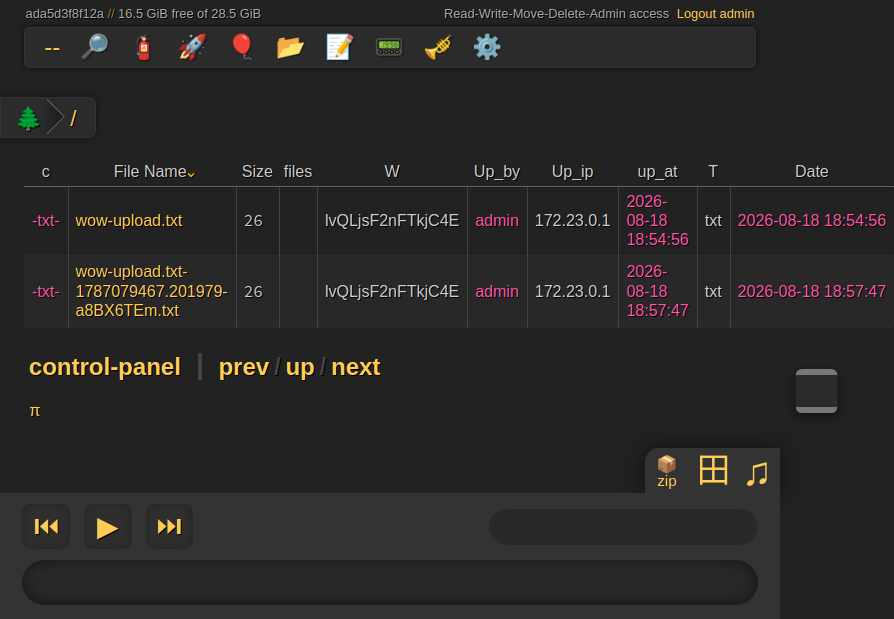This screenshot has width=894, height=619.
Task: Sort by files column header
Action: click(x=298, y=172)
